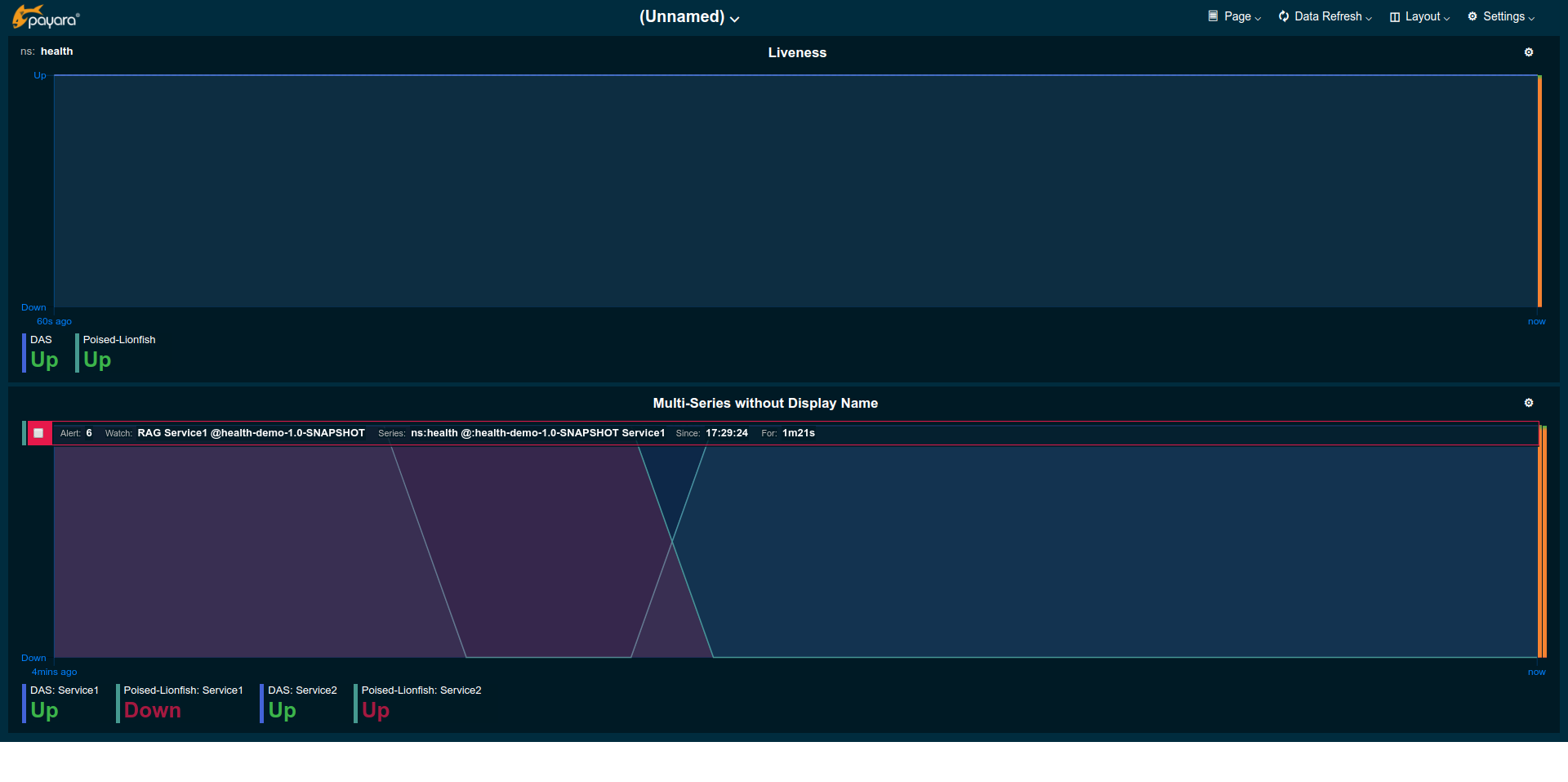Click the Payara logo
This screenshot has height=782, width=1568.
(x=46, y=17)
